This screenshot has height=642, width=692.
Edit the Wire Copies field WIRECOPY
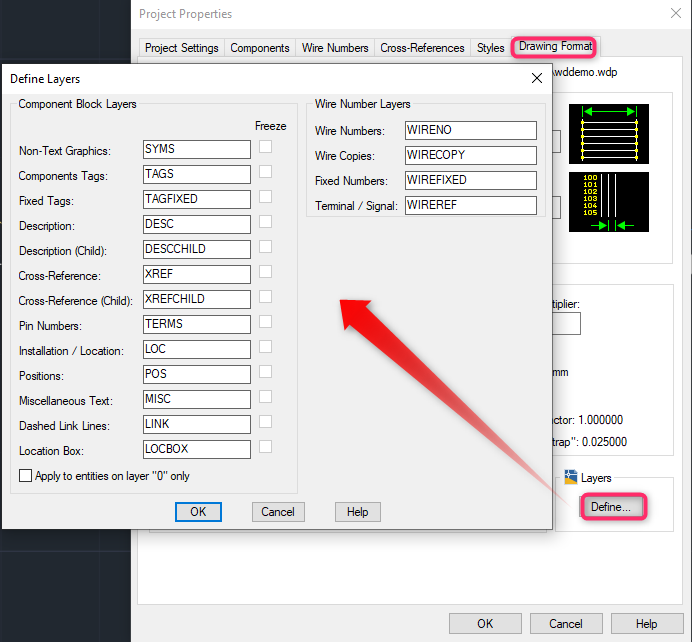tap(471, 155)
